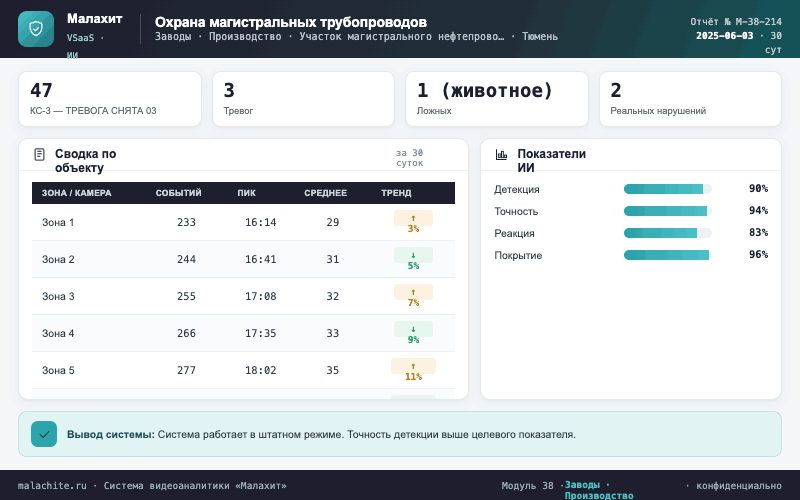Click the report date 2025-06-03
800x500 pixels.
(x=724, y=36)
